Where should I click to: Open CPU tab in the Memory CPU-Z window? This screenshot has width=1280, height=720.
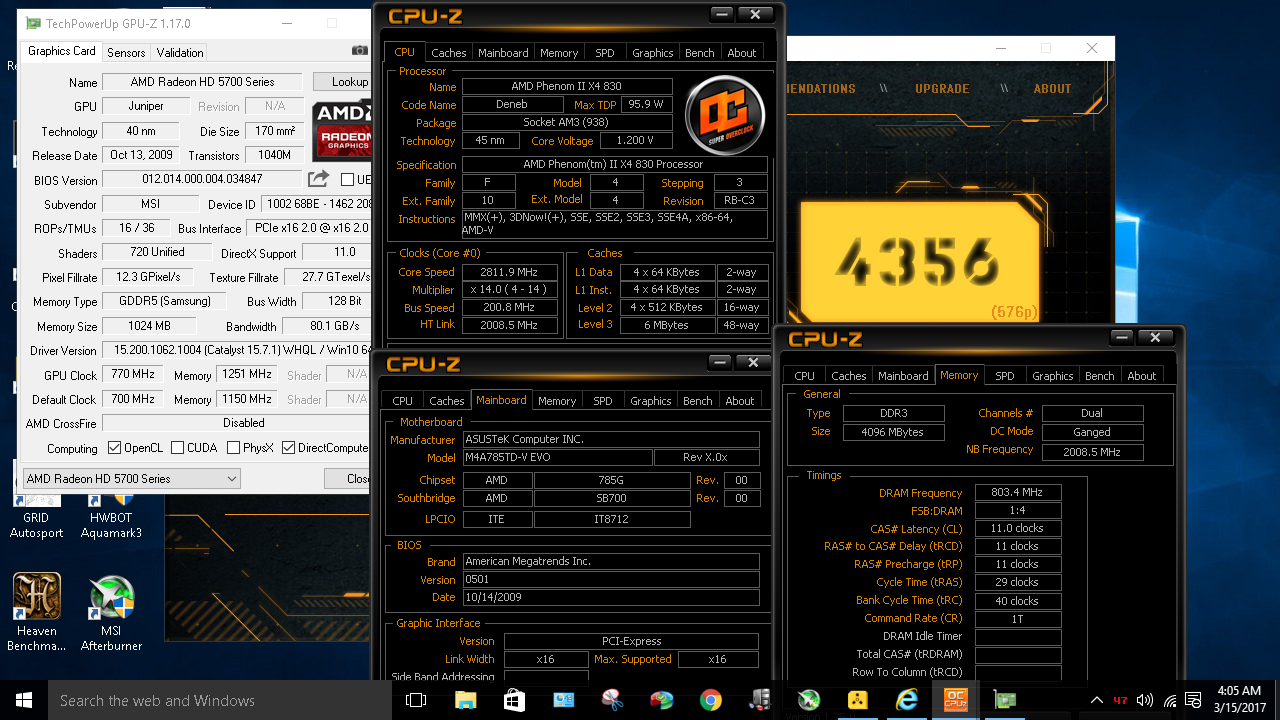click(804, 376)
